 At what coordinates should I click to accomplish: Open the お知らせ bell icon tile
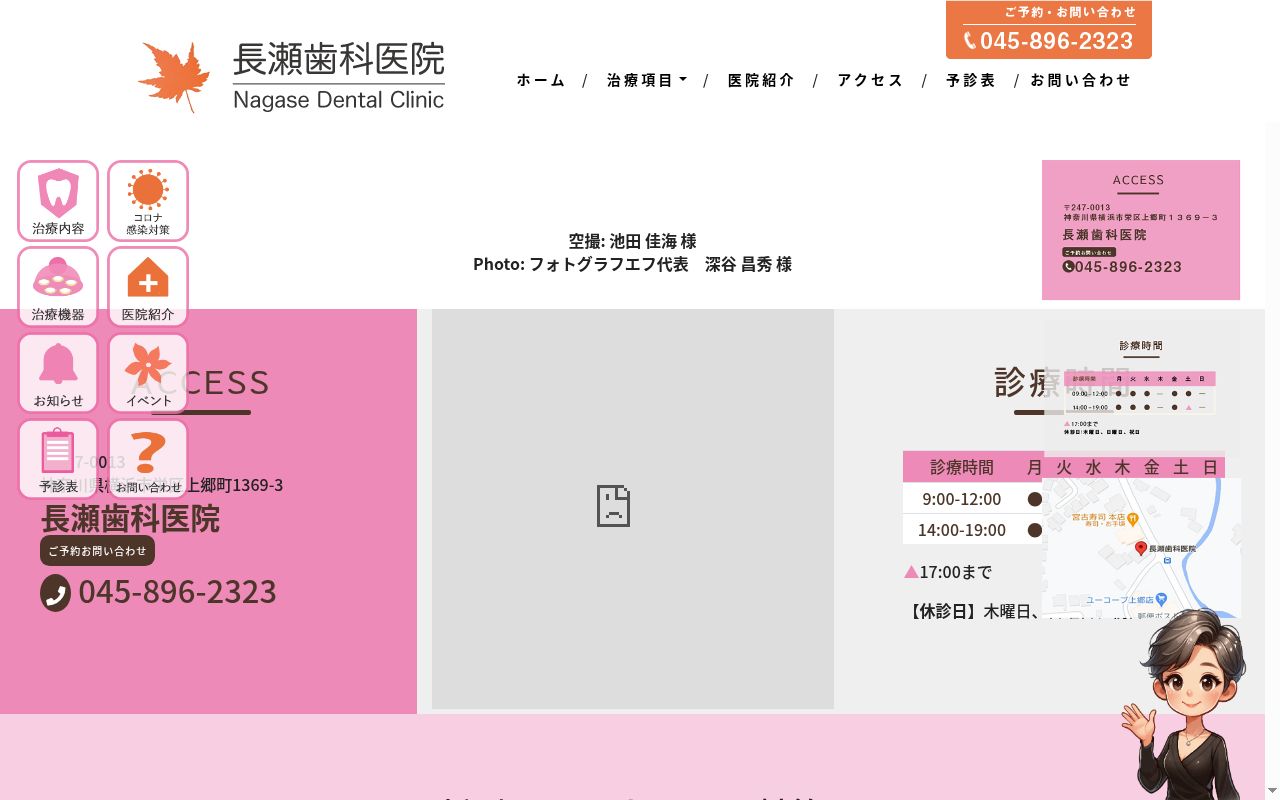tap(58, 373)
